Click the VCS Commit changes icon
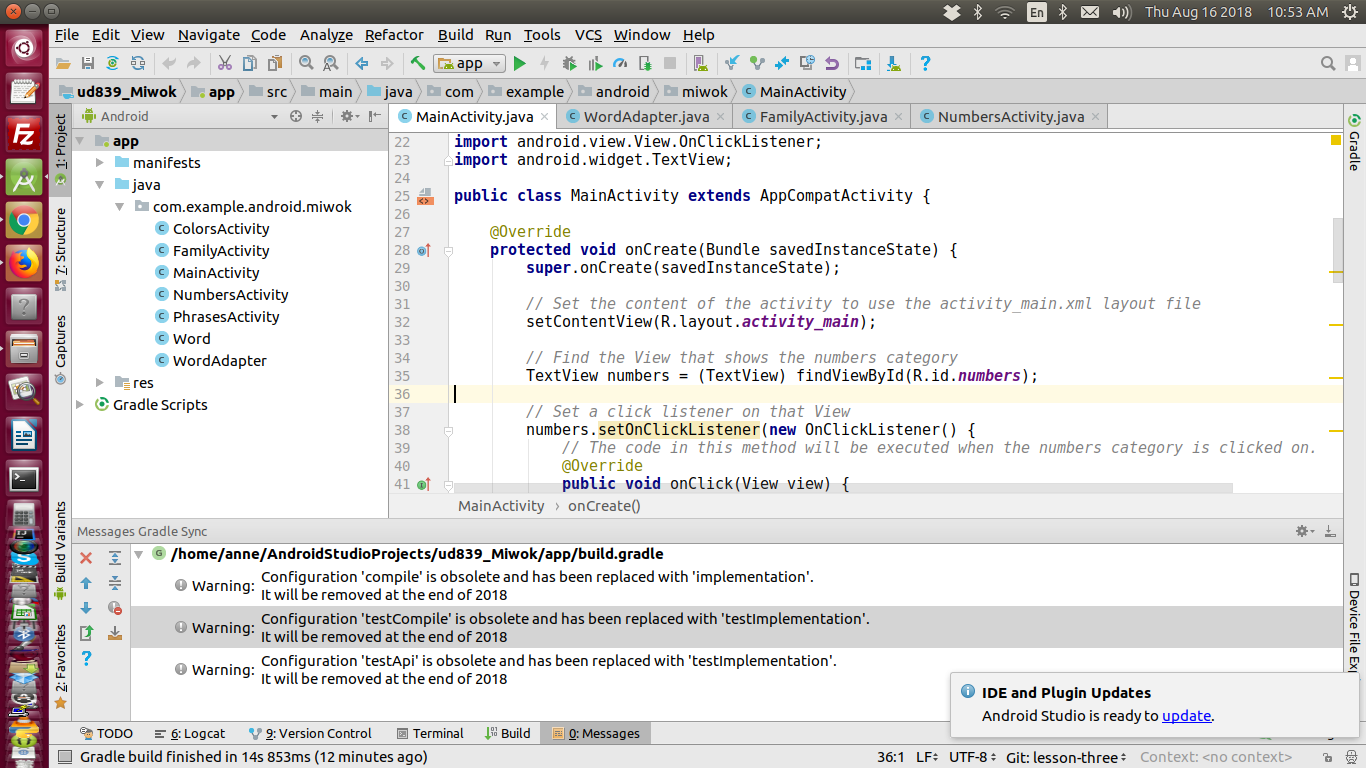Viewport: 1366px width, 768px height. point(757,63)
